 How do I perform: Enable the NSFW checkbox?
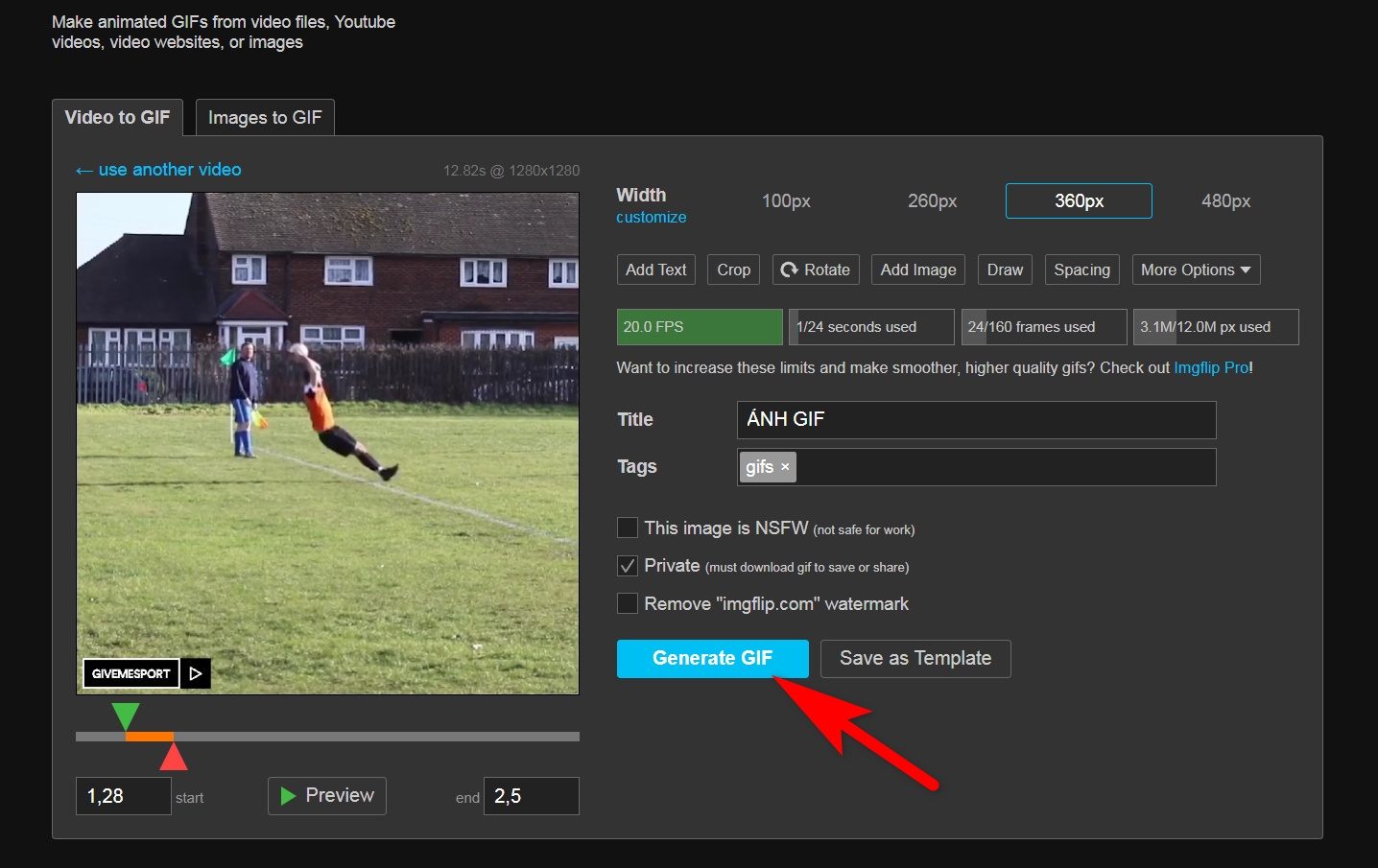(628, 528)
